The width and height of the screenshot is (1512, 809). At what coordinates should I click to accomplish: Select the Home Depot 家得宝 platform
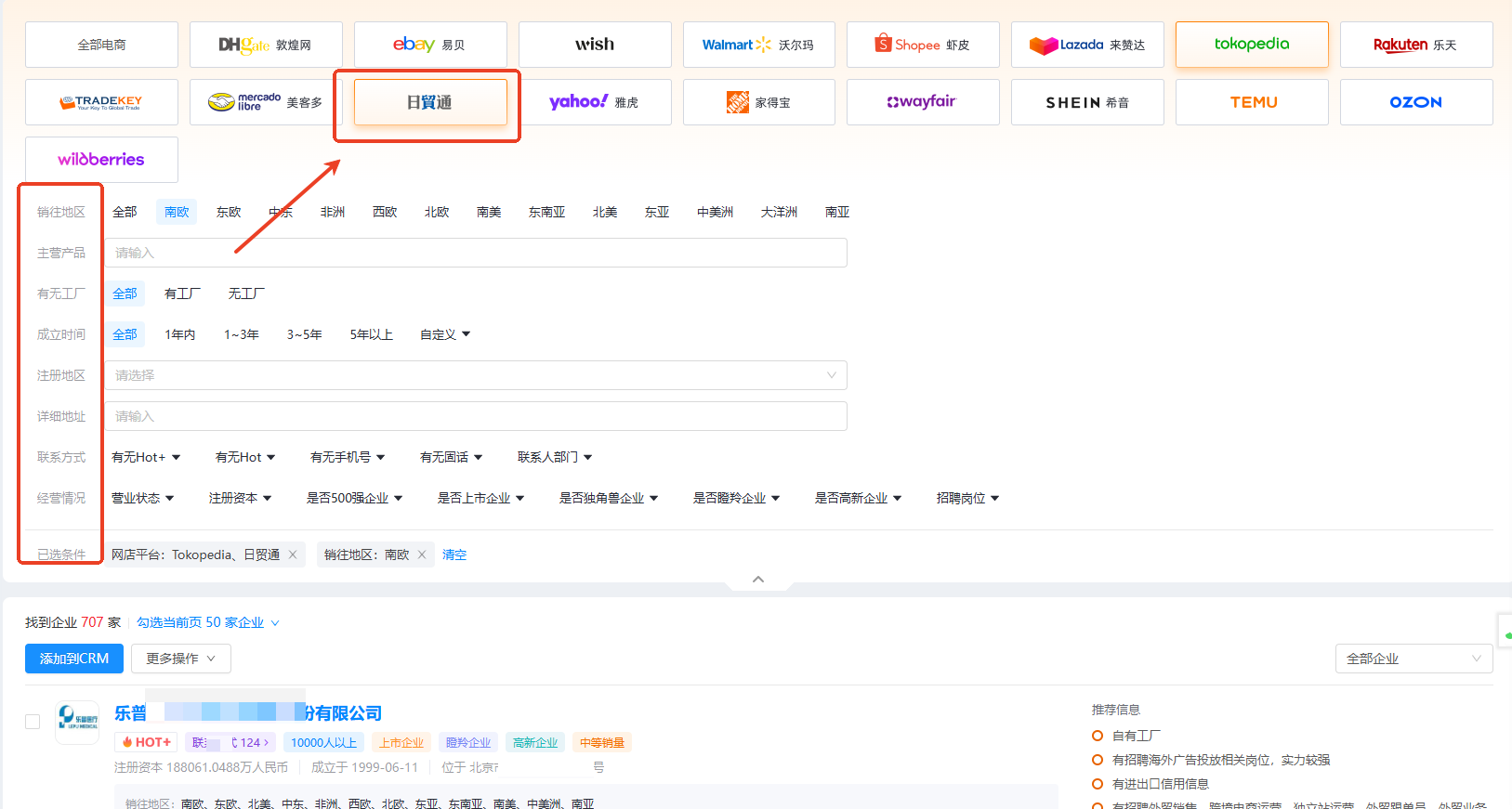759,102
